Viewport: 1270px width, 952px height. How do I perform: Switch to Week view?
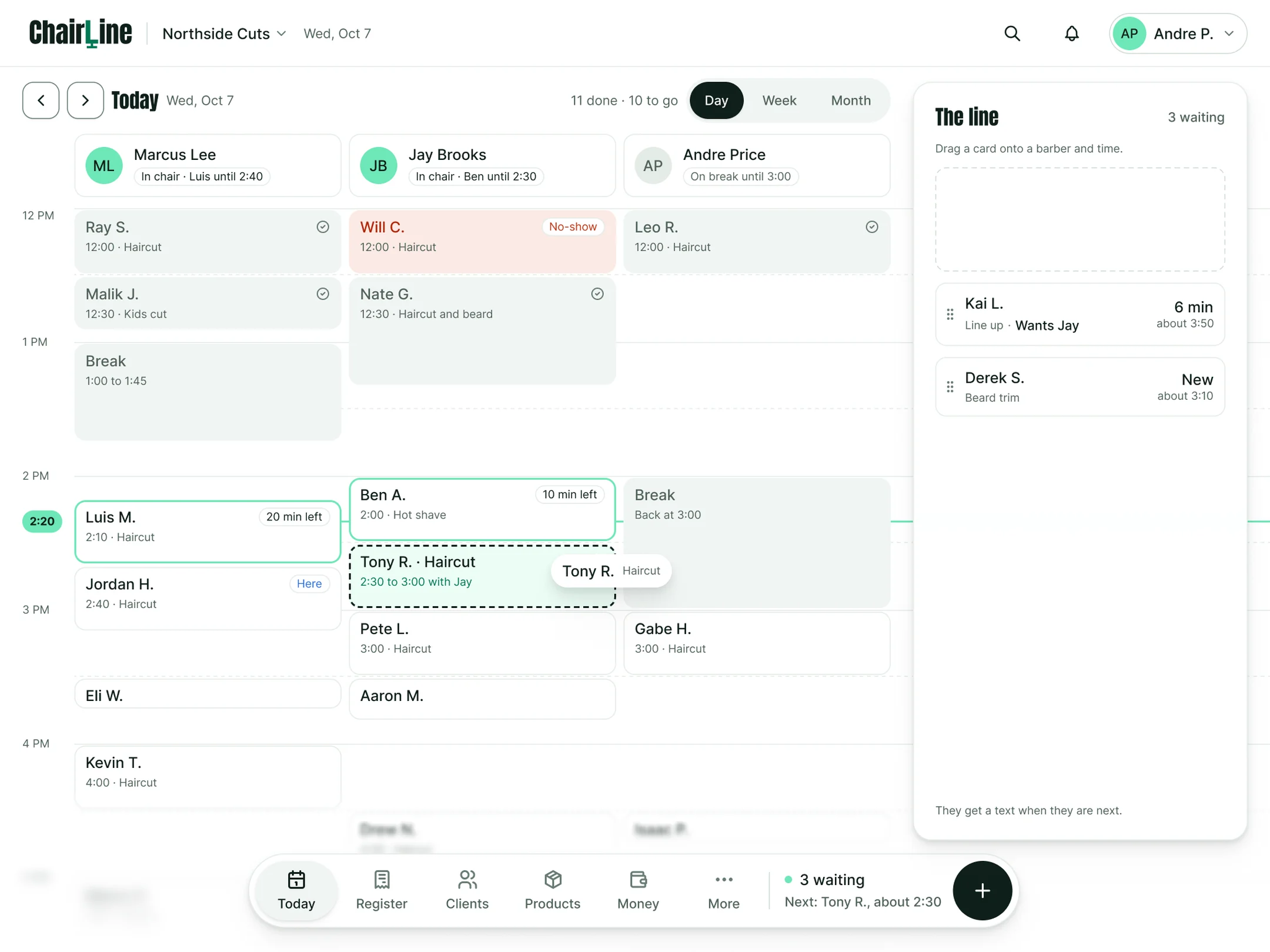tap(779, 101)
